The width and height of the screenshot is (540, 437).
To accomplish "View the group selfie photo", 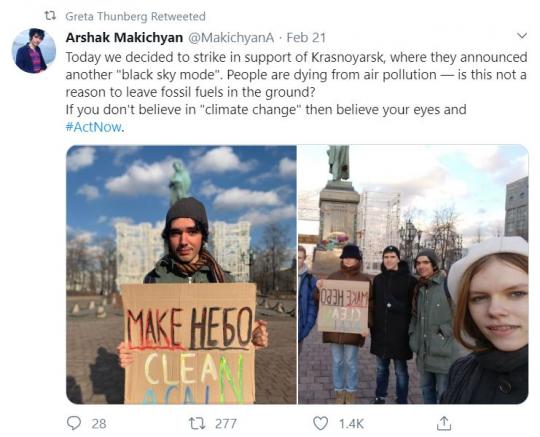I will (413, 274).
